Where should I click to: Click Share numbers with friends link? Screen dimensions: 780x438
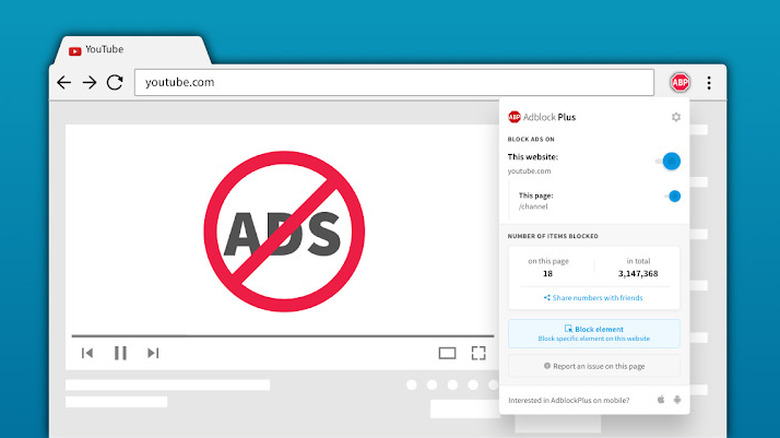click(593, 298)
